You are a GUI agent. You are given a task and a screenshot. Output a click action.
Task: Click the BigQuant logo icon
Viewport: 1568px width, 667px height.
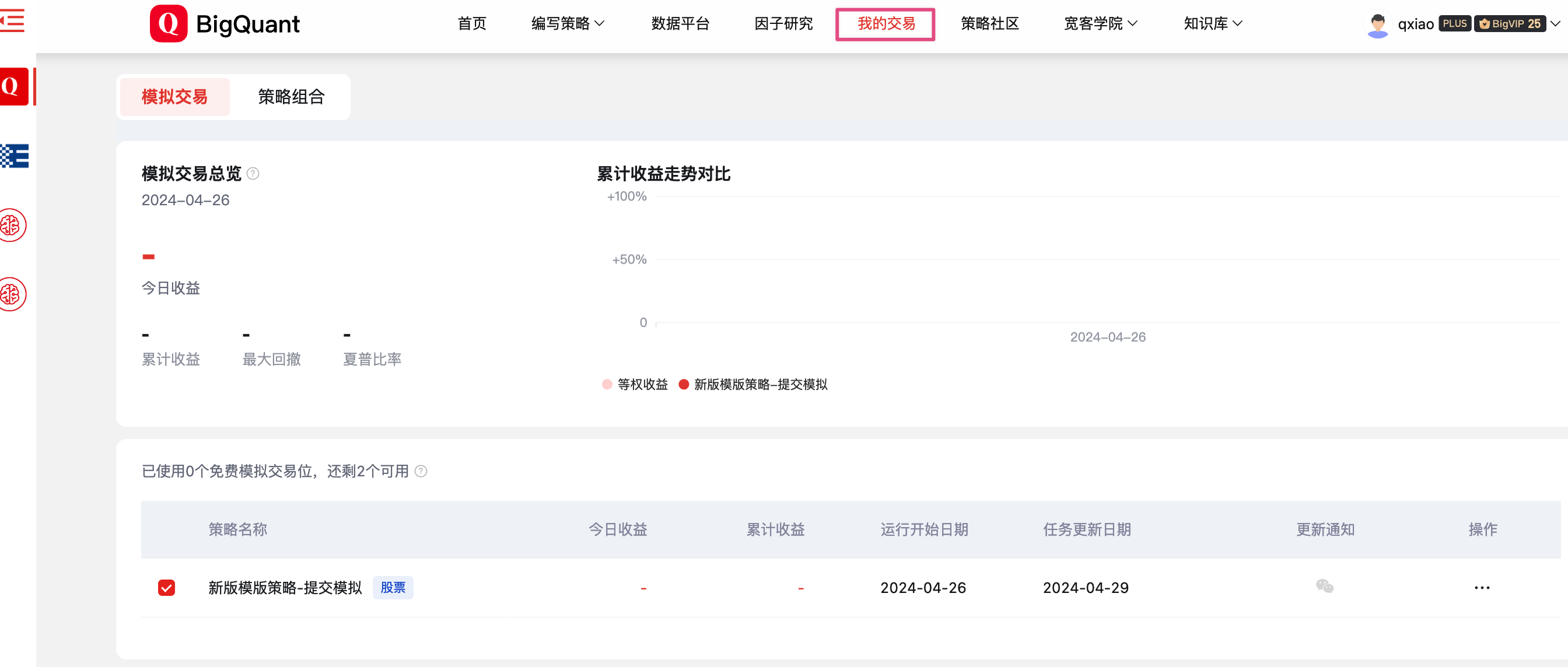169,24
